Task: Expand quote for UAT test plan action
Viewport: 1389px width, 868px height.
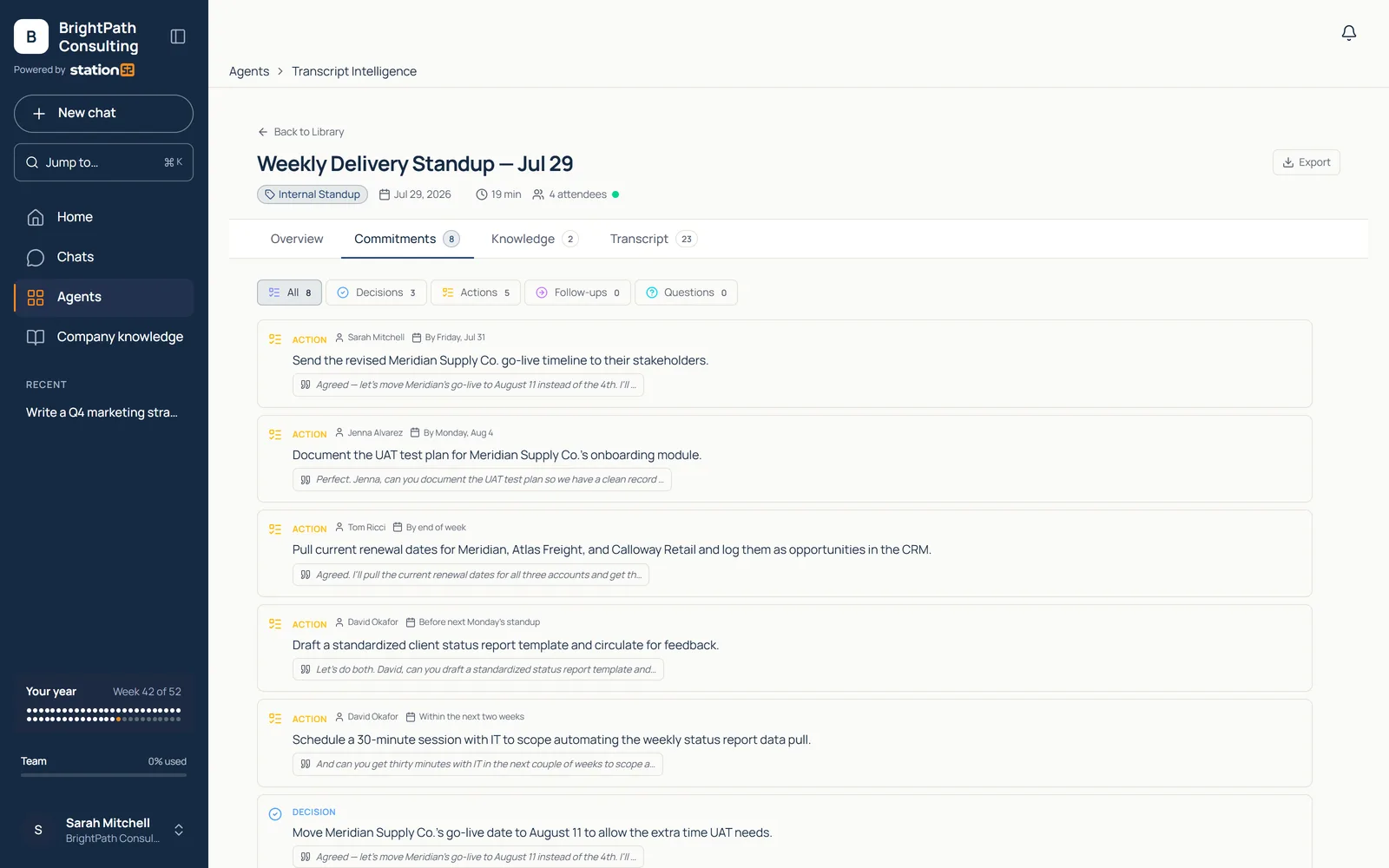Action: pyautogui.click(x=482, y=479)
